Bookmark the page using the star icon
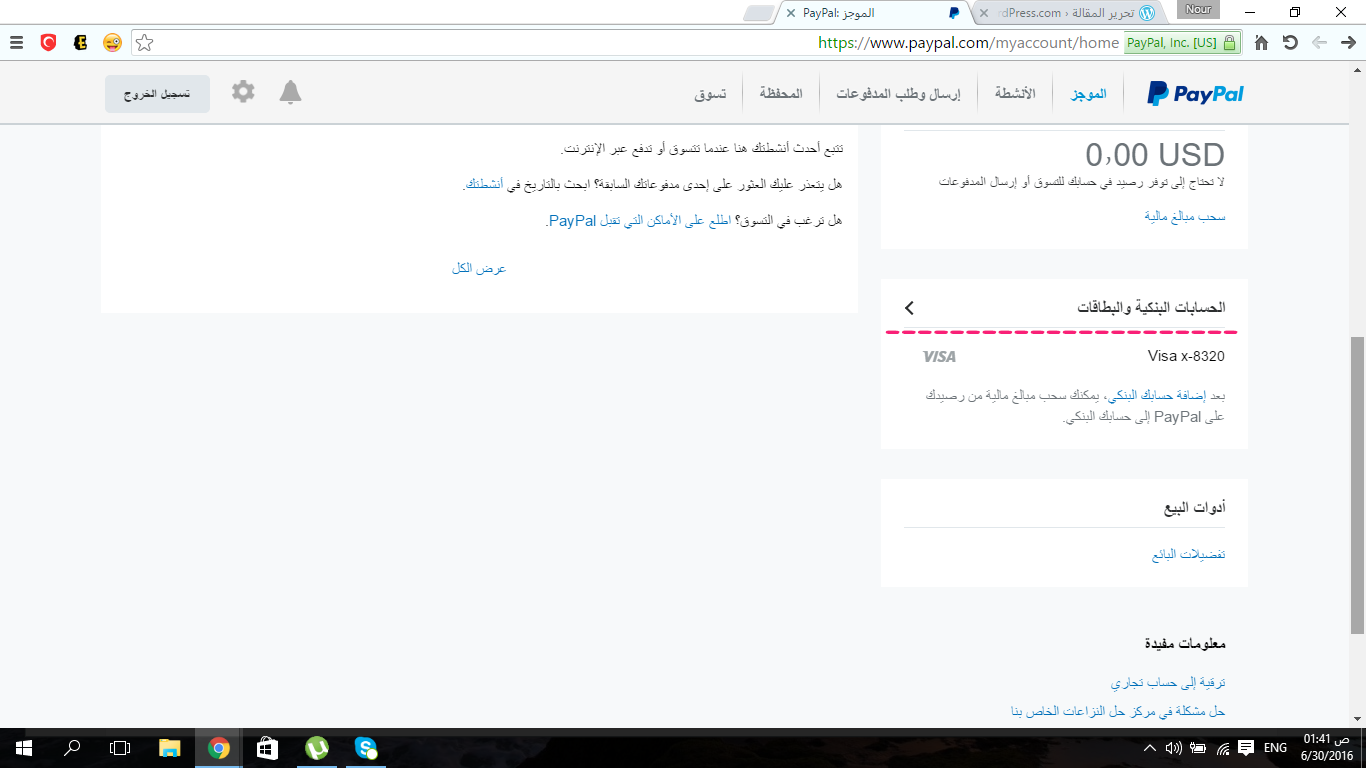Image resolution: width=1366 pixels, height=768 pixels. [x=146, y=42]
